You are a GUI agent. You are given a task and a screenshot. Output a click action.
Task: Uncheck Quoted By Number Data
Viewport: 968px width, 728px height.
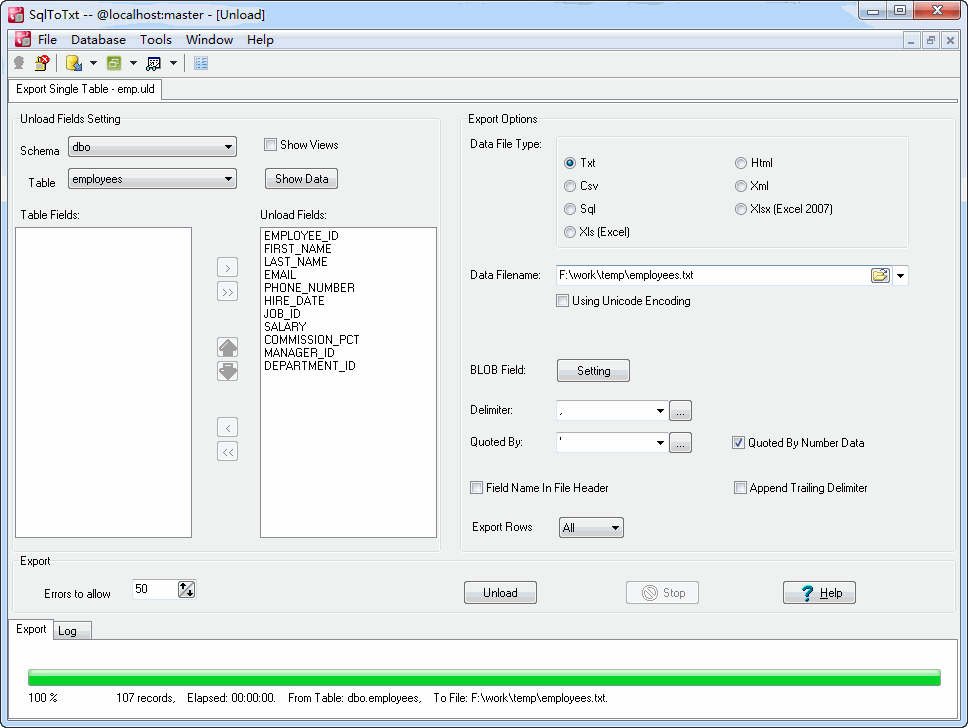point(738,443)
